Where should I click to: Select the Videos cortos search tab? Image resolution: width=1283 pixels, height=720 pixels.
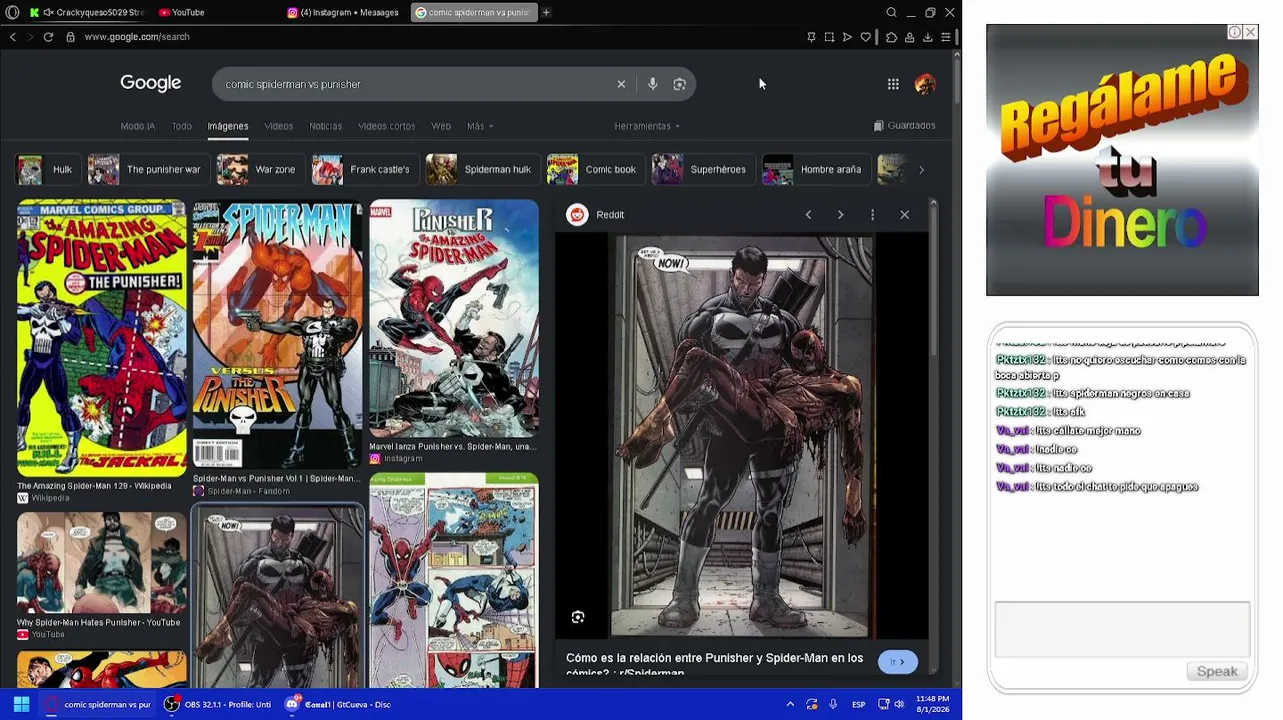coord(386,126)
